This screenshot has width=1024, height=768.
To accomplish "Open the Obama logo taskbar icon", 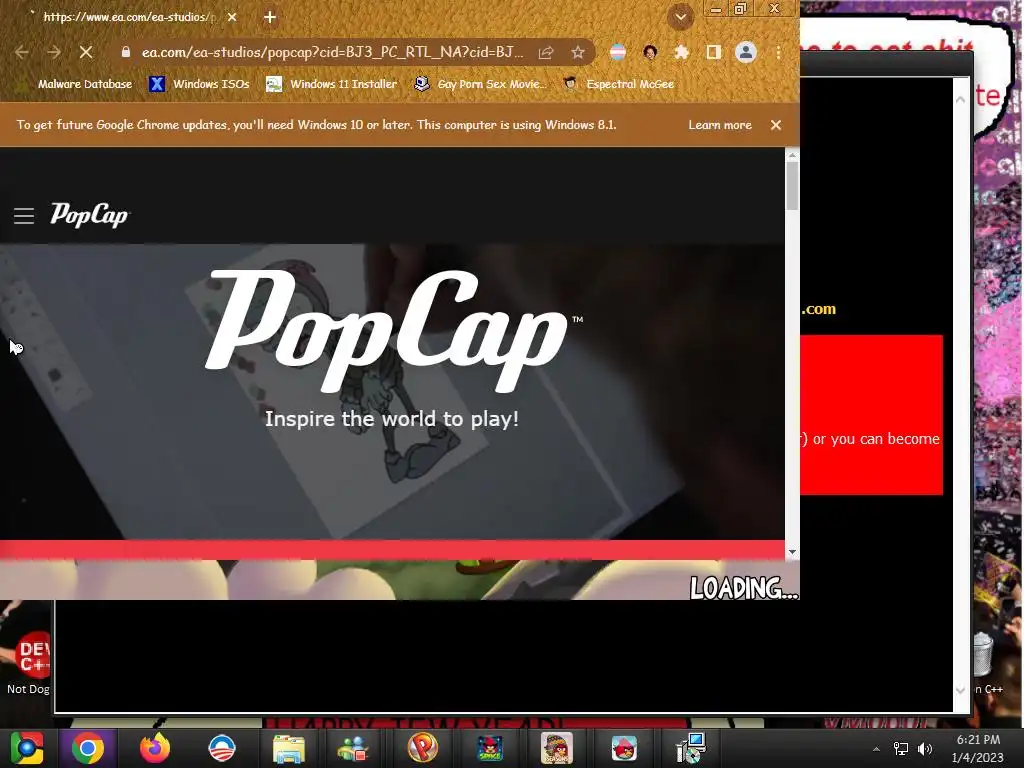I will click(x=221, y=748).
